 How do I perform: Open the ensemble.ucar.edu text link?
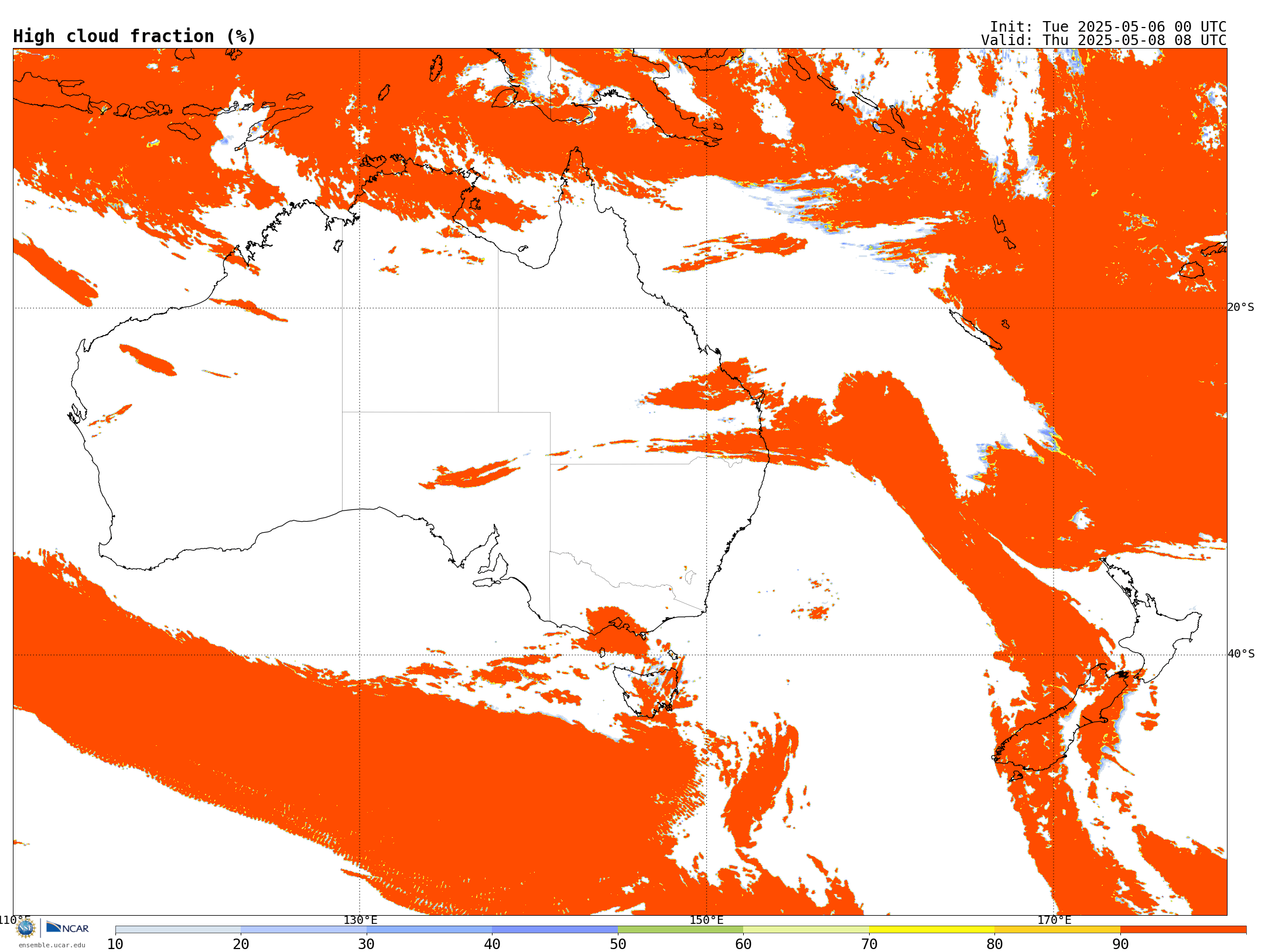point(52,945)
